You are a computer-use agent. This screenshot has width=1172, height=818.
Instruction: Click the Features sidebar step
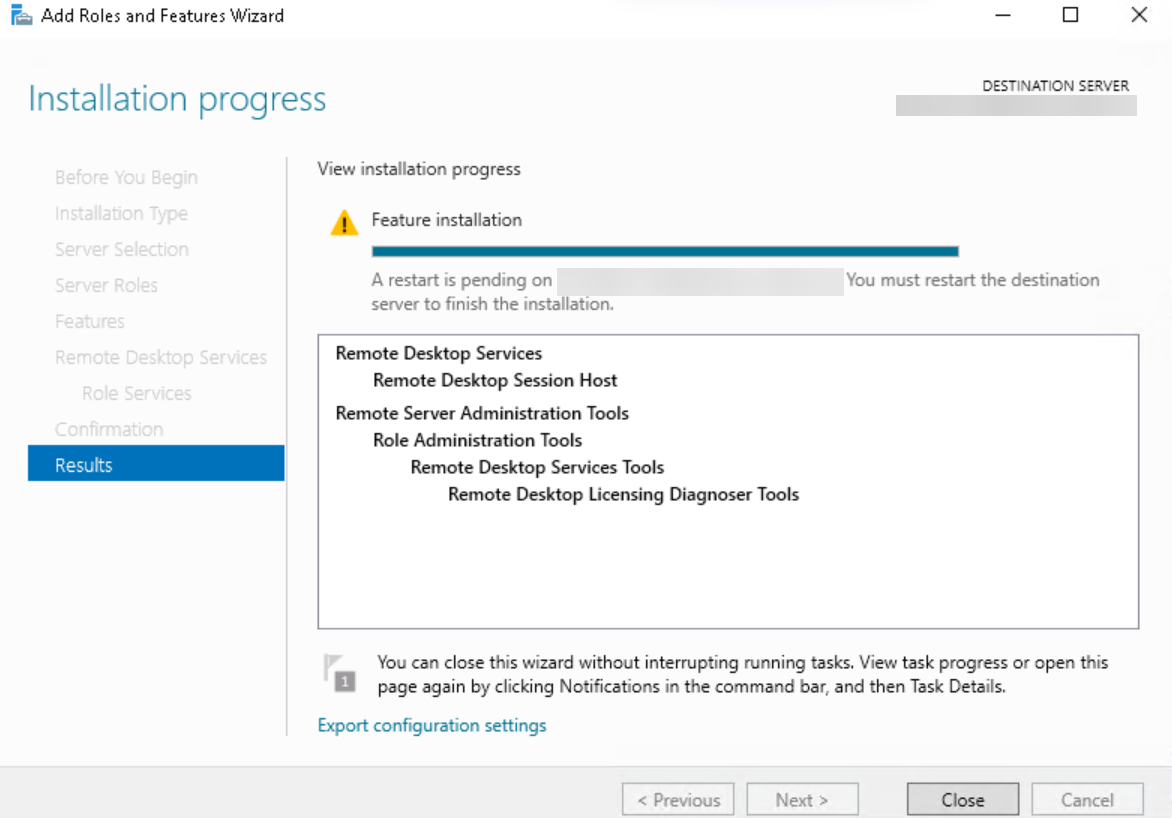point(89,321)
